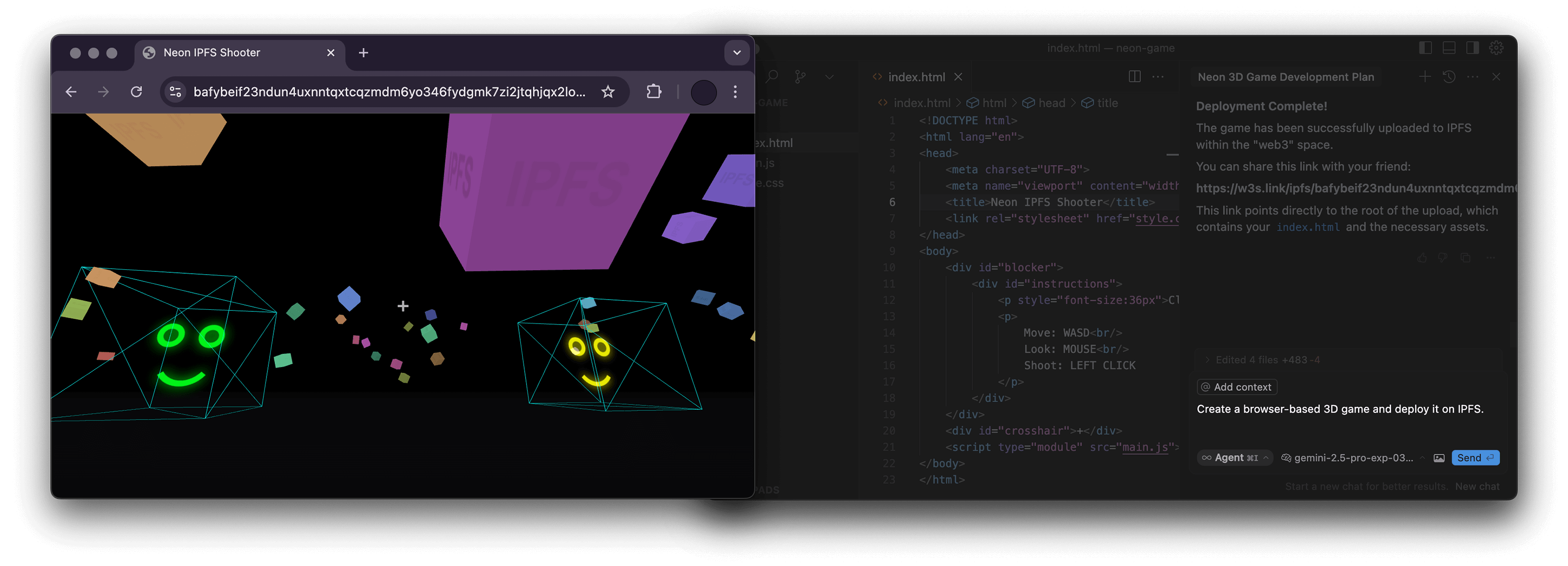
Task: Open the source control branch icon
Action: click(800, 77)
